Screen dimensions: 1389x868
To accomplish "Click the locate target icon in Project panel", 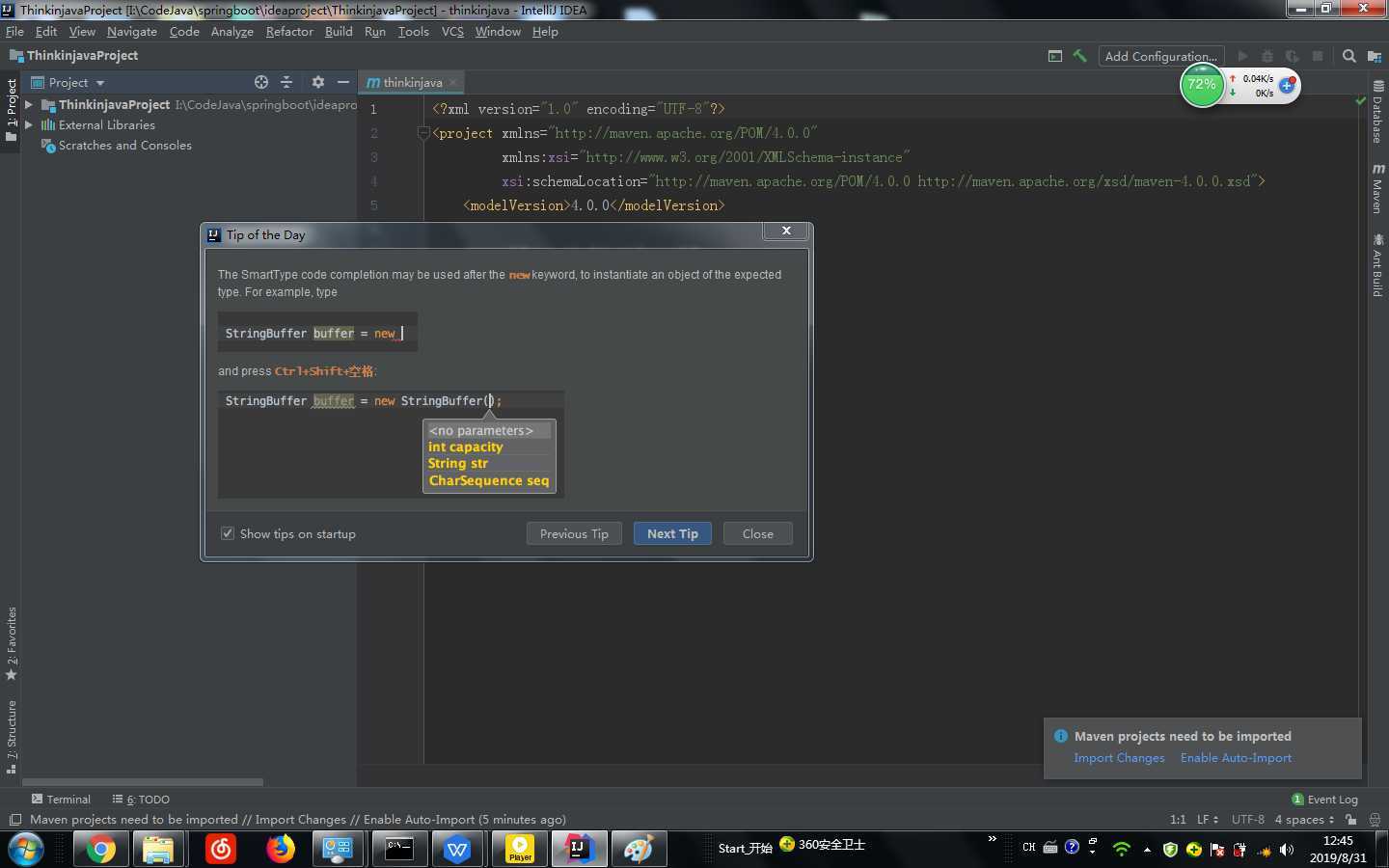I will [x=261, y=82].
